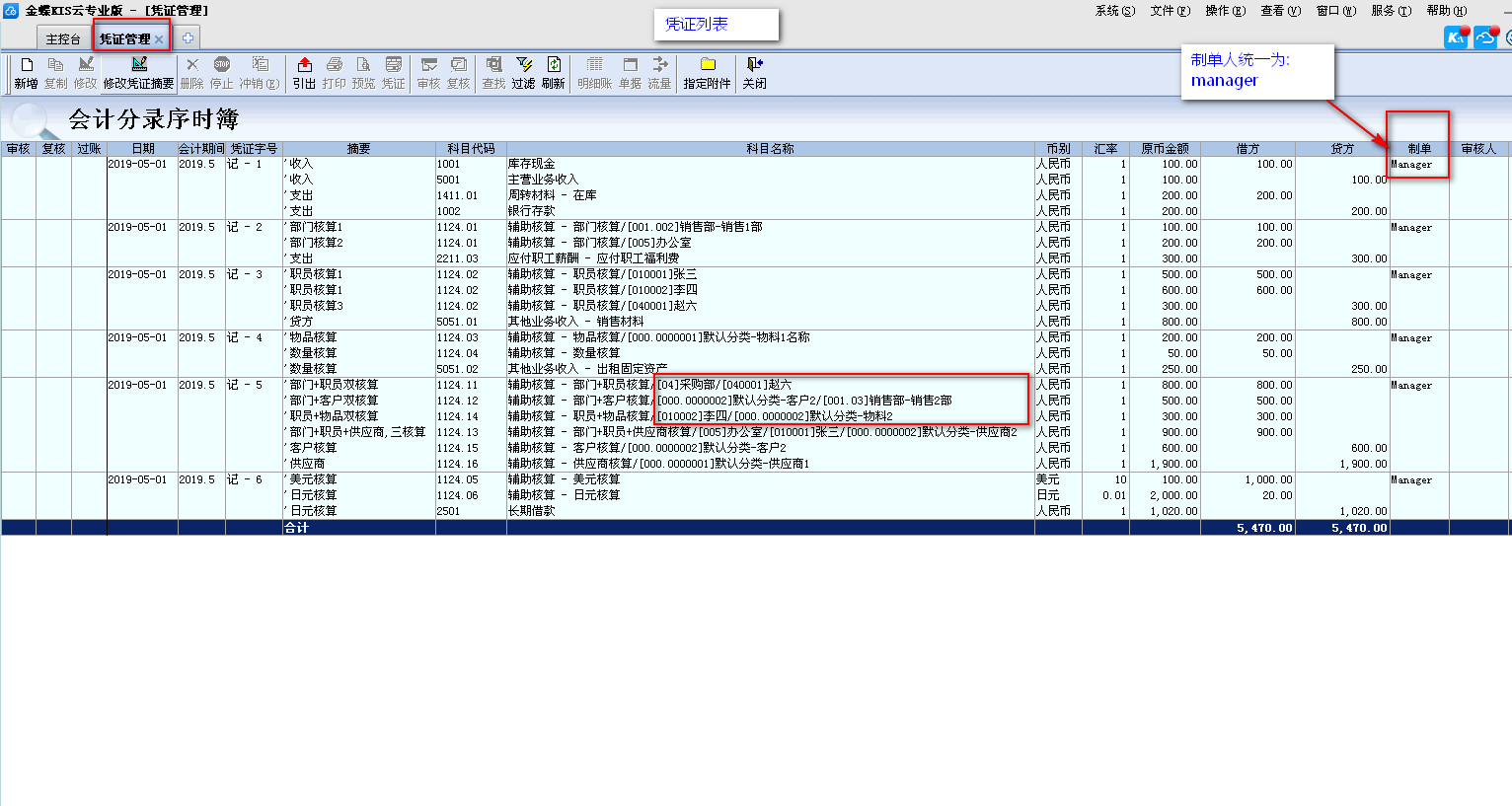Refresh the list with 刷新 icon

coord(554,65)
